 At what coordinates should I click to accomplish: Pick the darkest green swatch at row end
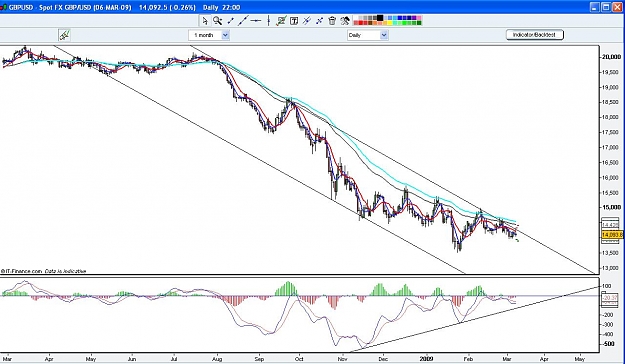click(x=419, y=23)
